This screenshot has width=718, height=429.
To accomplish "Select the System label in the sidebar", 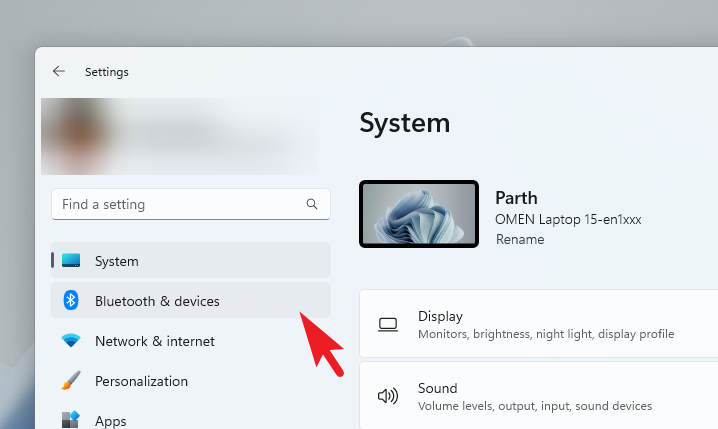I will coord(117,261).
